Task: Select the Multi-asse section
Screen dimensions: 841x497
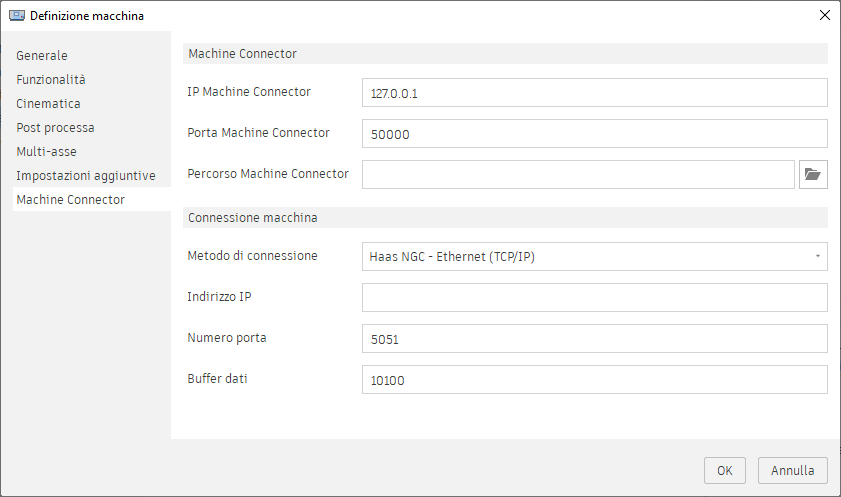Action: point(46,152)
